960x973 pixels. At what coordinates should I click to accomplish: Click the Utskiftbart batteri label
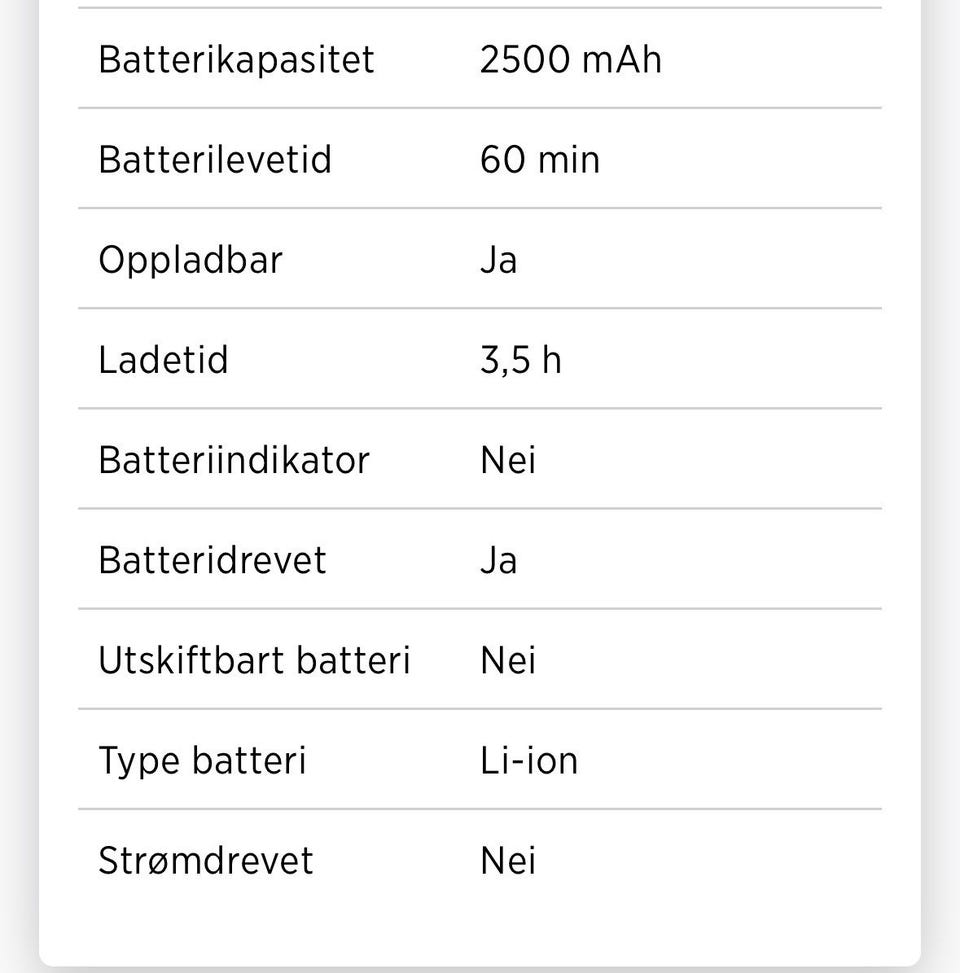click(x=254, y=661)
